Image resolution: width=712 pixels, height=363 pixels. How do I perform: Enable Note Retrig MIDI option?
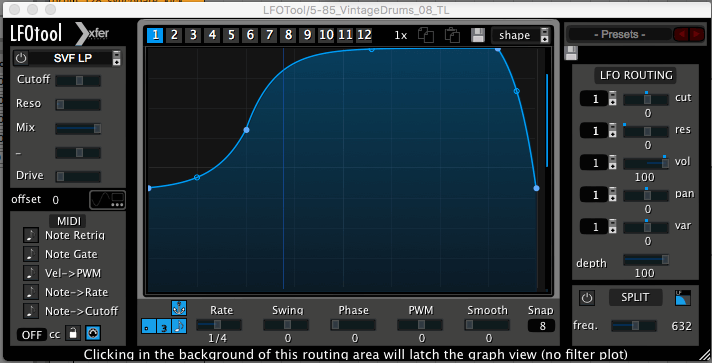tap(31, 235)
